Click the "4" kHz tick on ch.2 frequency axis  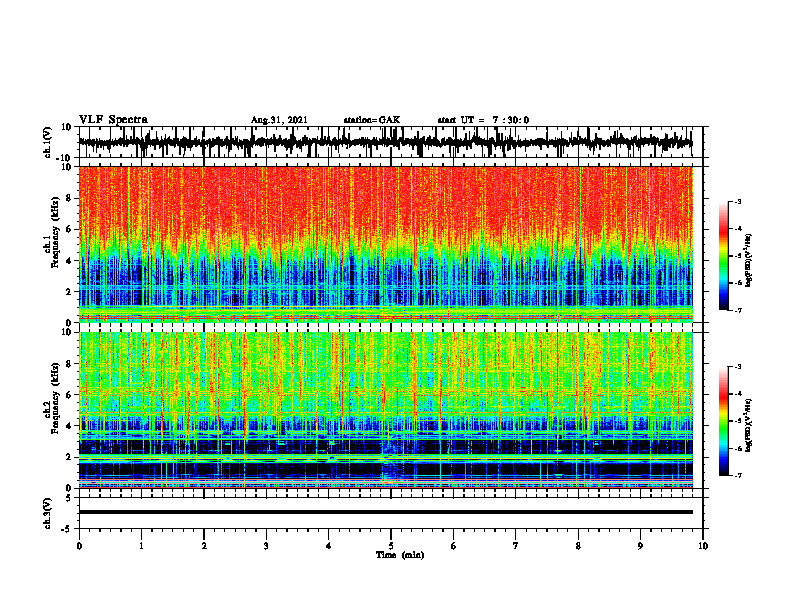[x=70, y=426]
